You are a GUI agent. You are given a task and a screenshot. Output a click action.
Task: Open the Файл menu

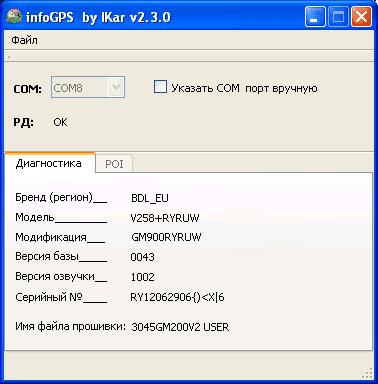[x=24, y=40]
